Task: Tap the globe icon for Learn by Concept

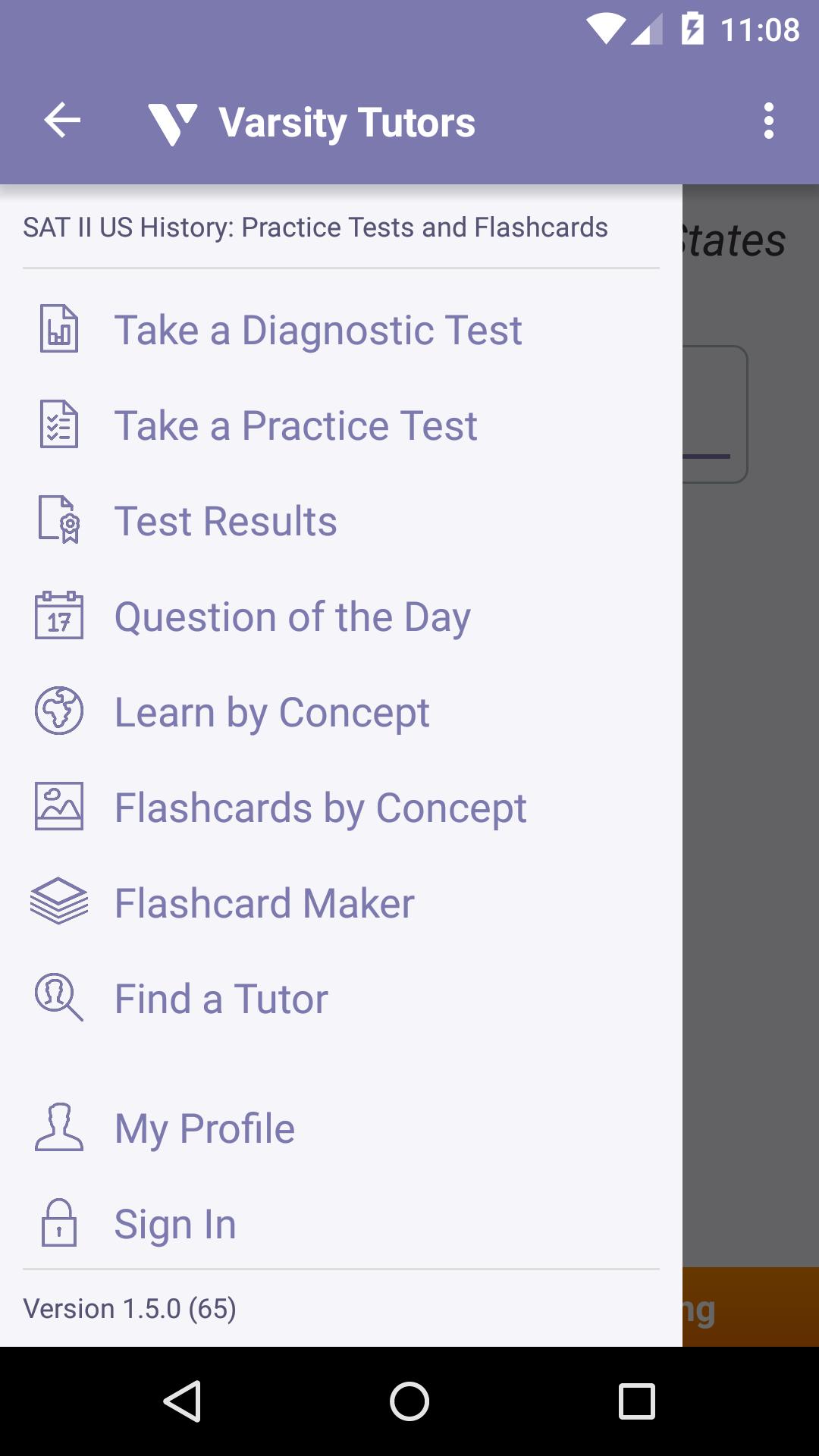Action: tap(59, 711)
